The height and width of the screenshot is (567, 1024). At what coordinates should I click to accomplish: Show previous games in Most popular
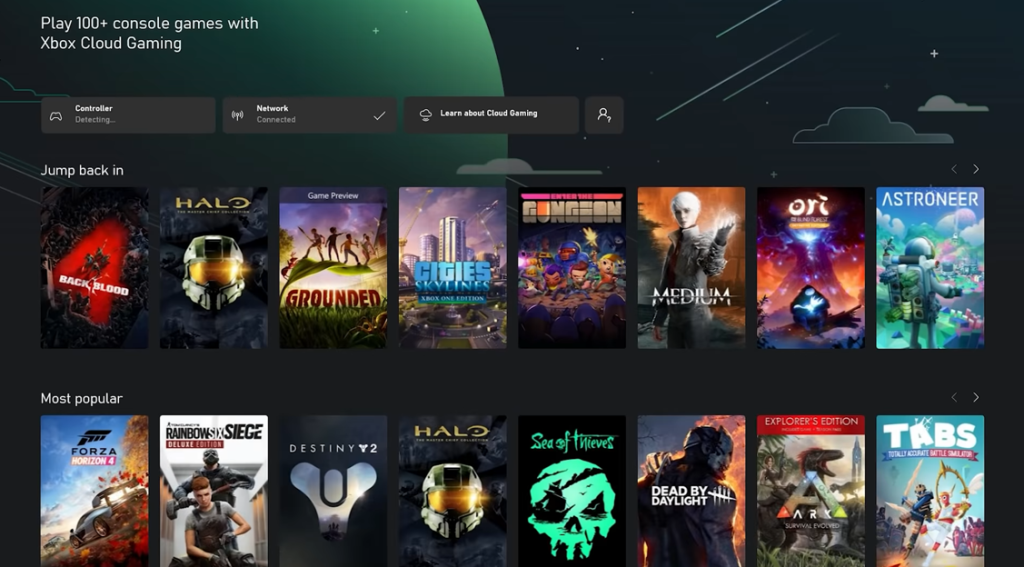[x=954, y=397]
